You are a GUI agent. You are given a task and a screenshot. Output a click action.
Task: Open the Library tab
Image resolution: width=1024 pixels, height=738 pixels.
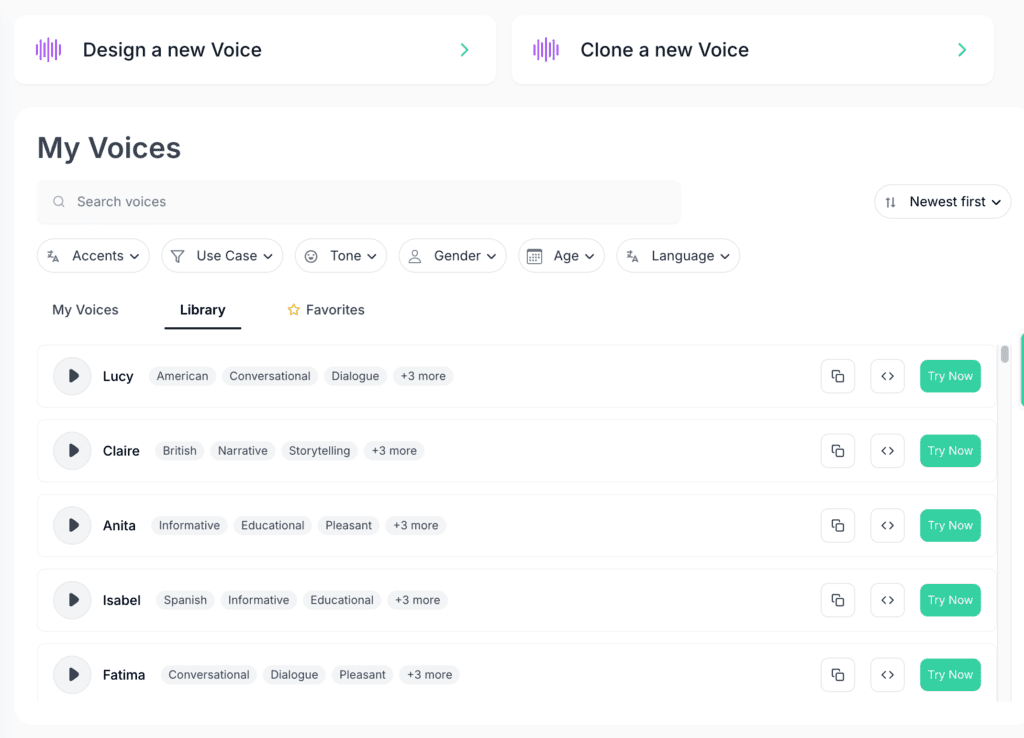[202, 310]
